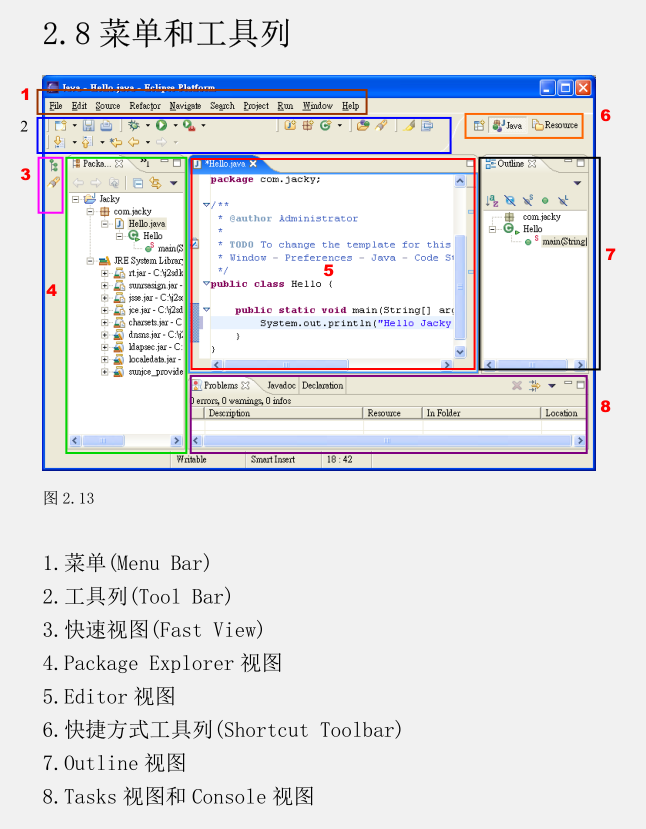Collapse the com.jacky package node
646x829 pixels.
tap(90, 211)
